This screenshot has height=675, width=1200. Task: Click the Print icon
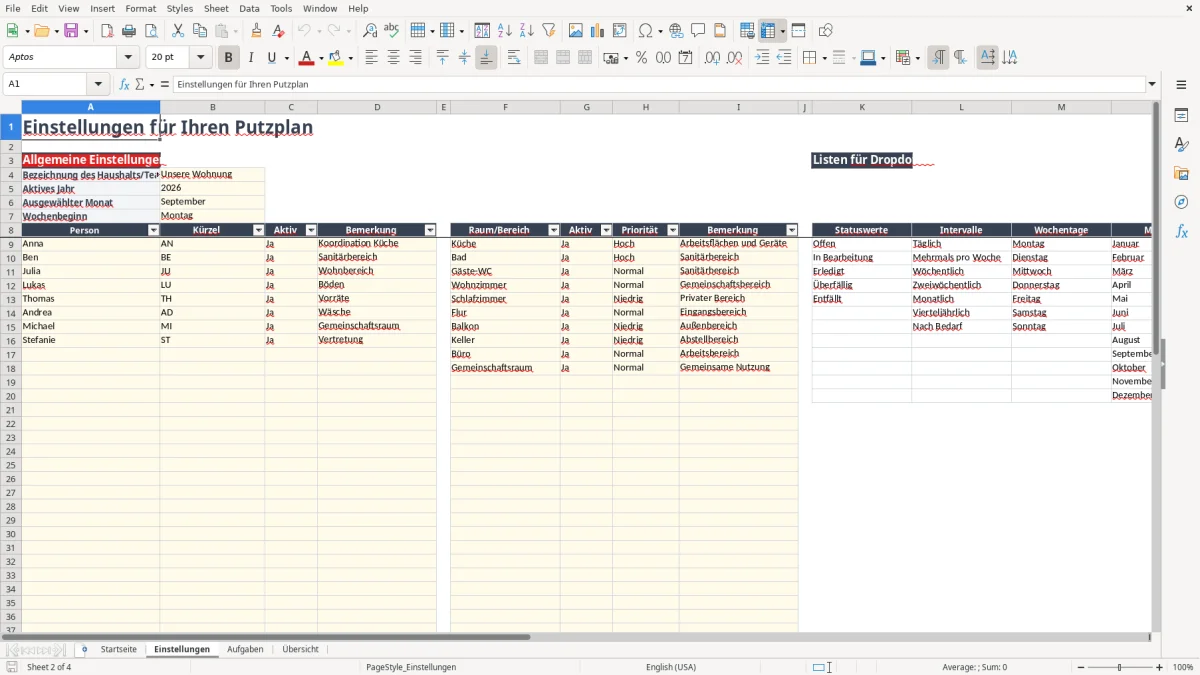pyautogui.click(x=129, y=31)
